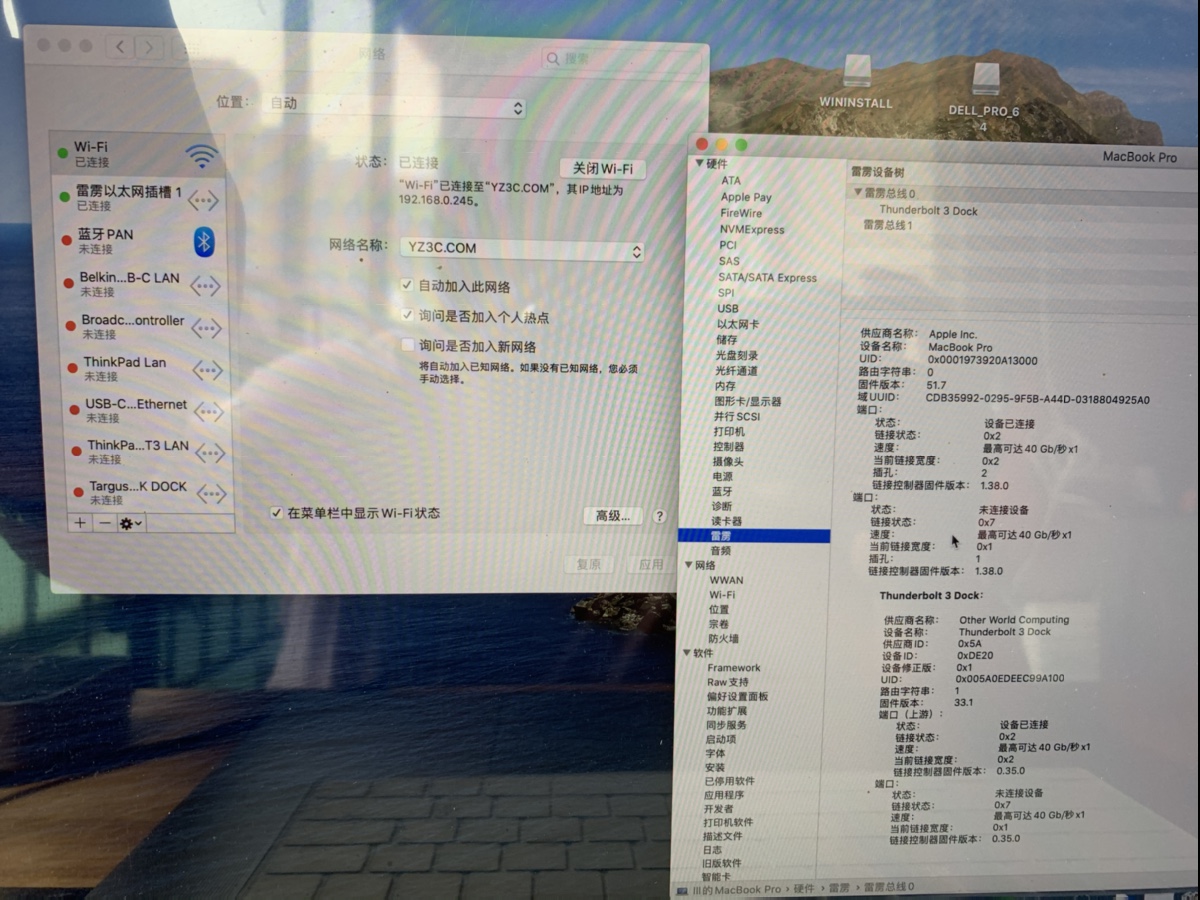Select 防火墙 in System Information sidebar
The width and height of the screenshot is (1200, 900).
[723, 639]
